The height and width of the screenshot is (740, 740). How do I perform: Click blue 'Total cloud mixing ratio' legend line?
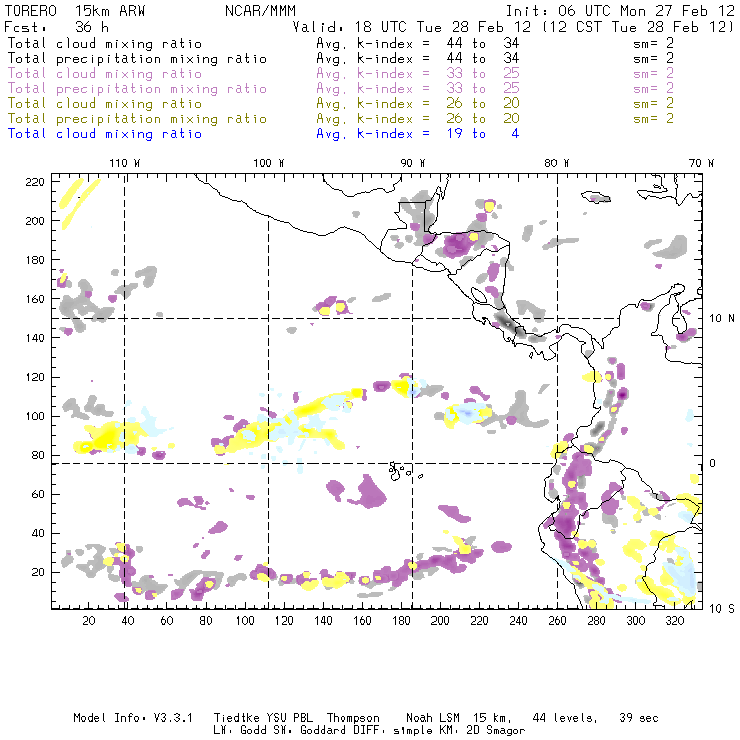(x=105, y=134)
